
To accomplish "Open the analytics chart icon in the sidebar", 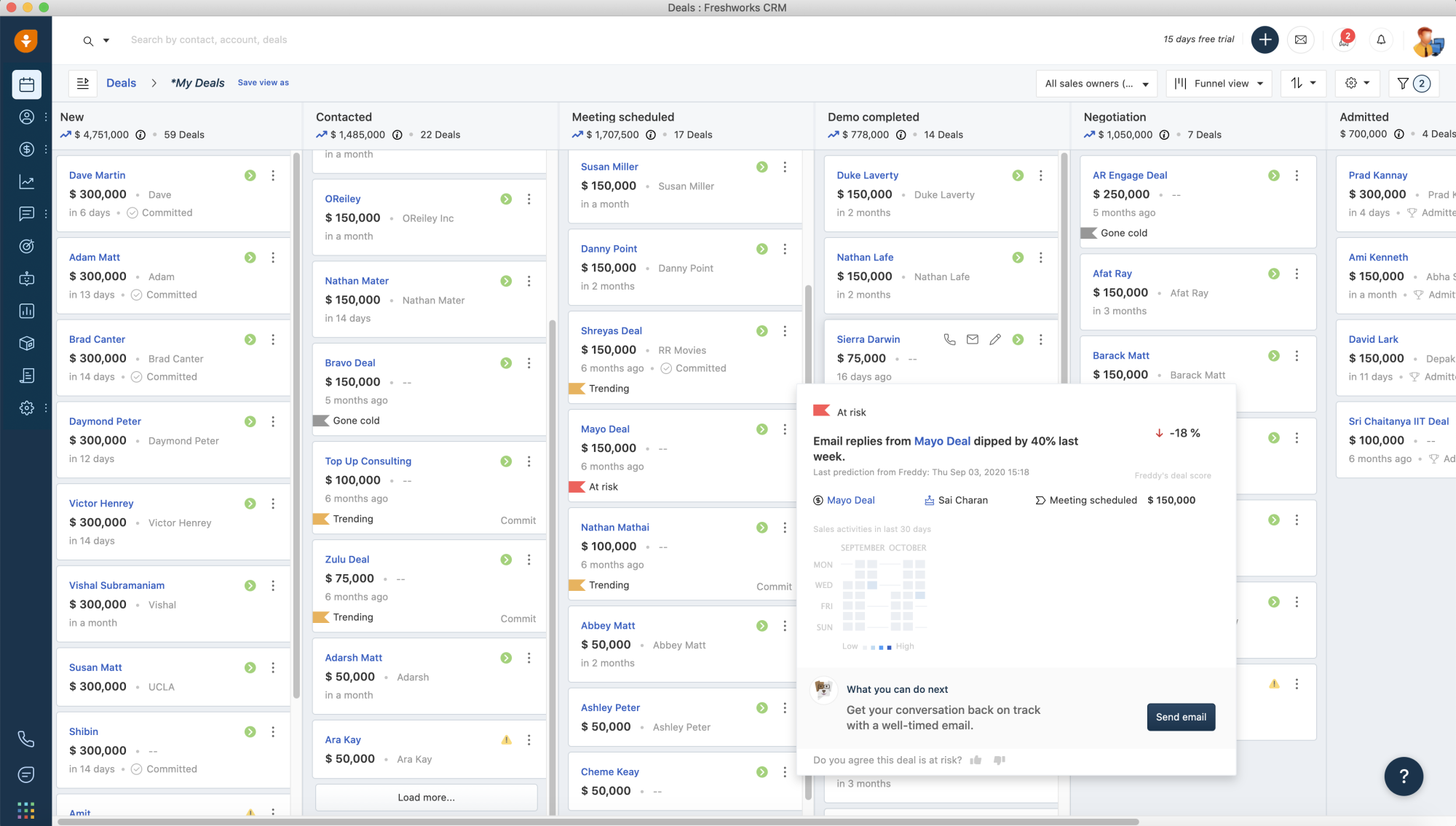I will click(26, 181).
